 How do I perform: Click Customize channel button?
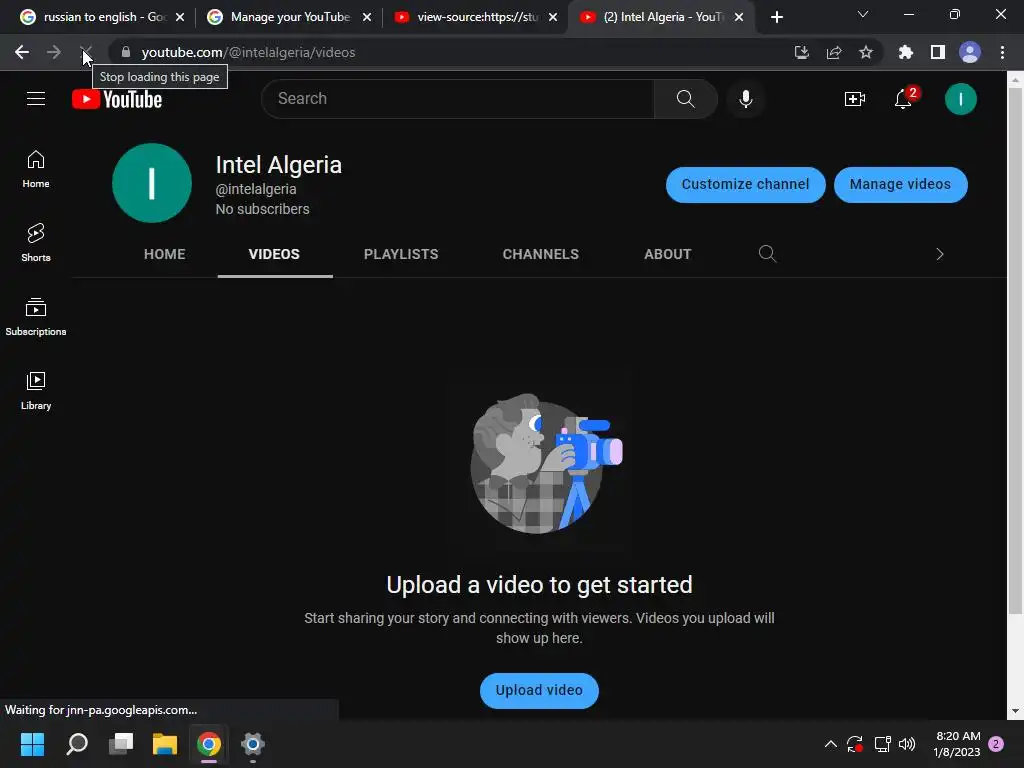tap(745, 184)
